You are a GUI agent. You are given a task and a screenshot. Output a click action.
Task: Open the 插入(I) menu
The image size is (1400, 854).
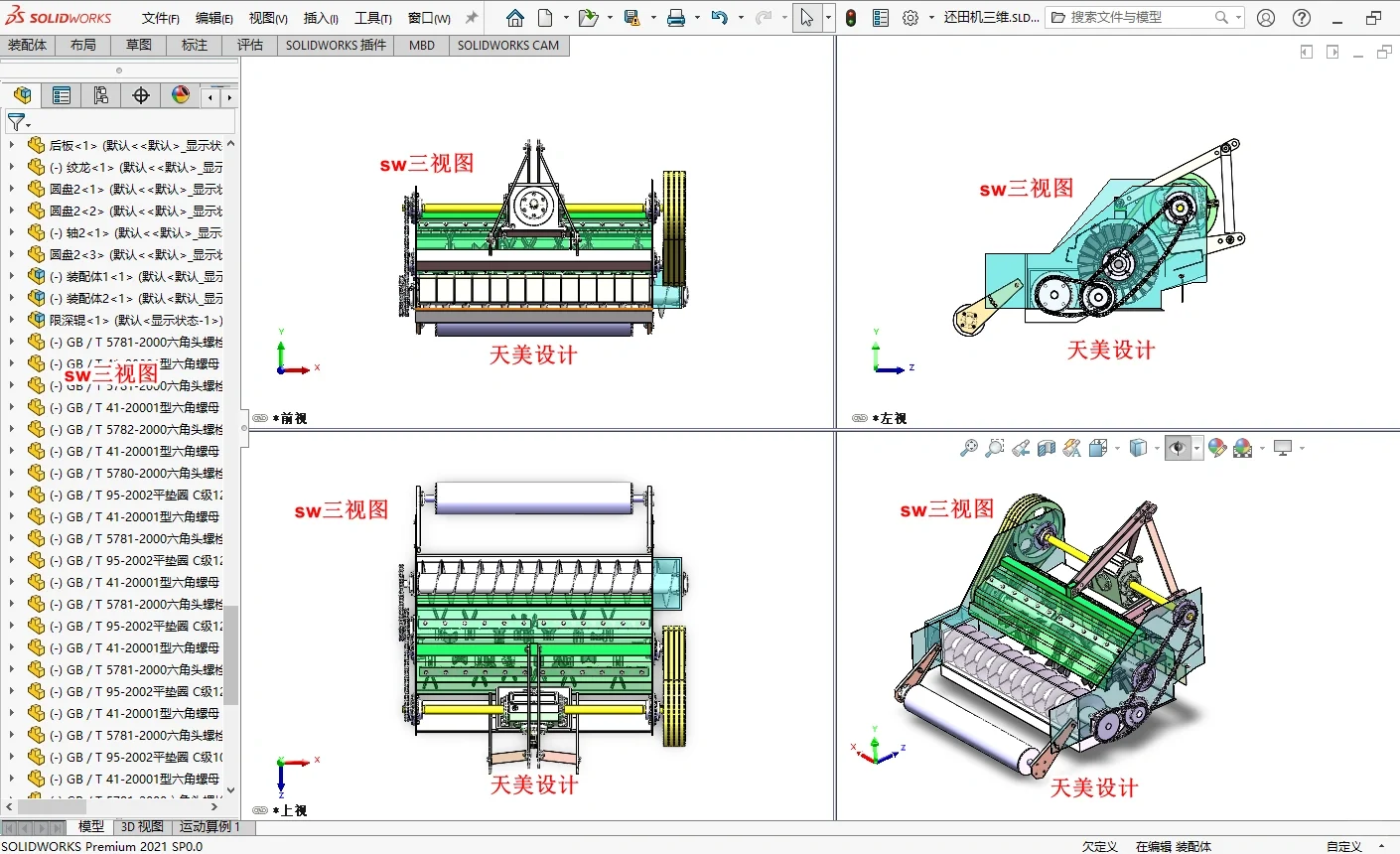(321, 18)
